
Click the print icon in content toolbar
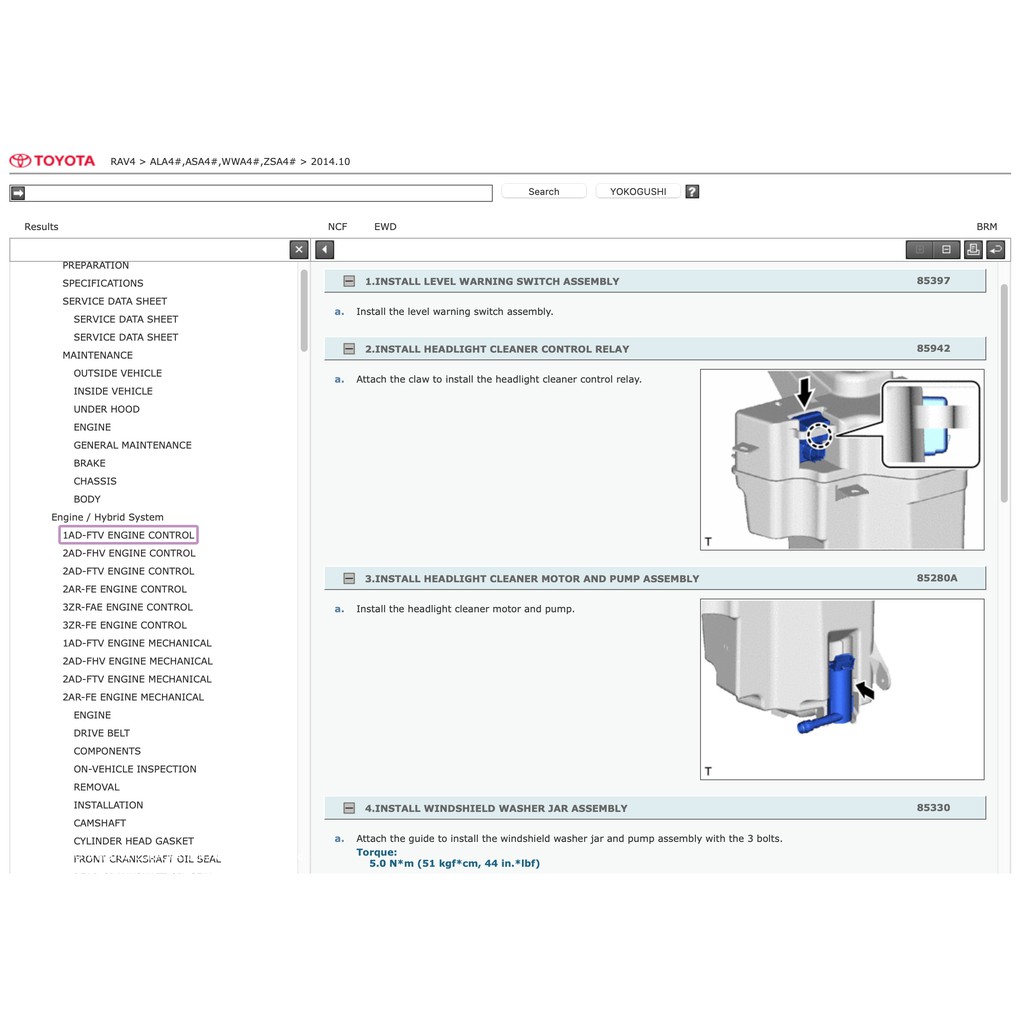pos(971,250)
